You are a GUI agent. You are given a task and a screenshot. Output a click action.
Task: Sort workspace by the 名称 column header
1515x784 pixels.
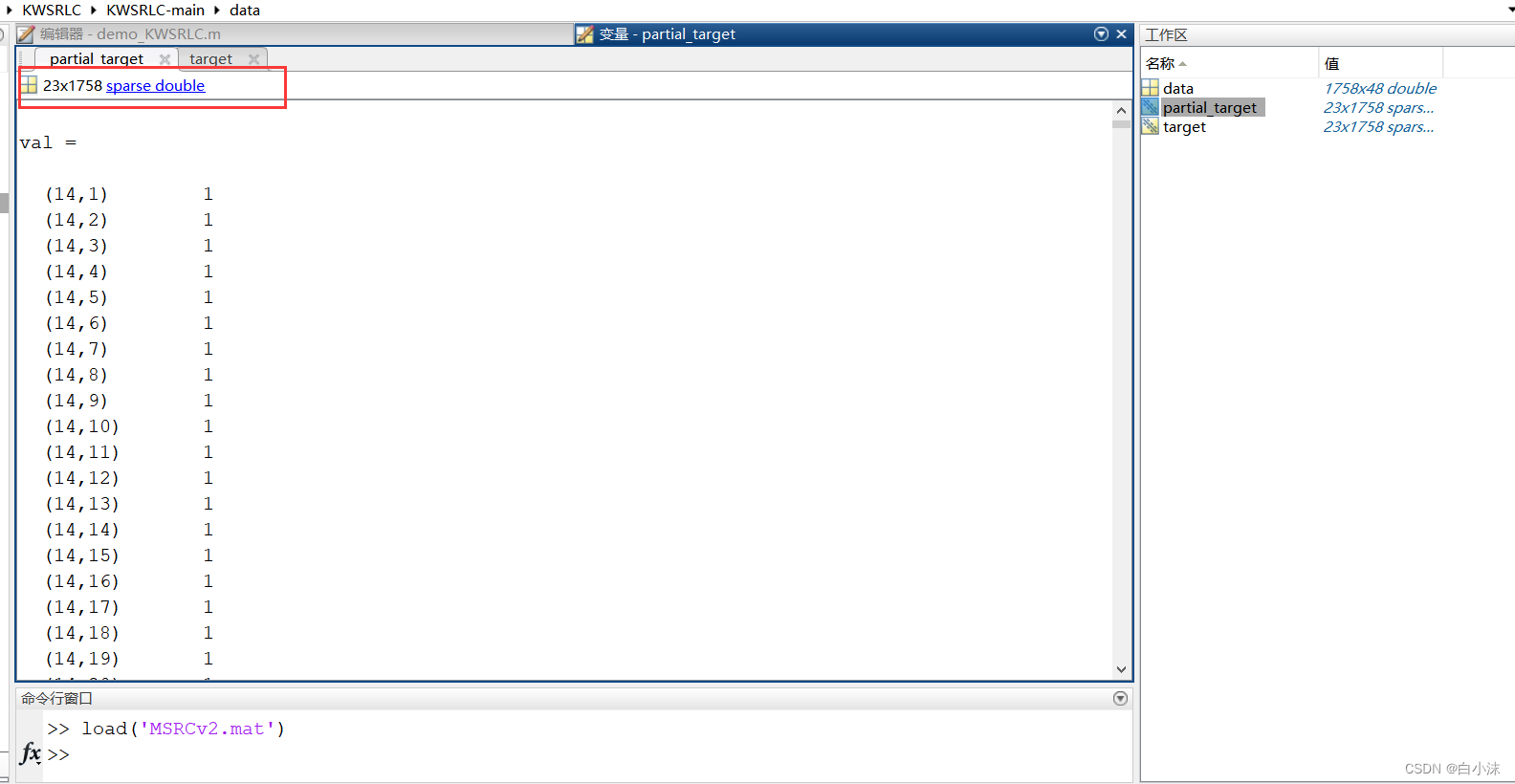tap(1161, 64)
